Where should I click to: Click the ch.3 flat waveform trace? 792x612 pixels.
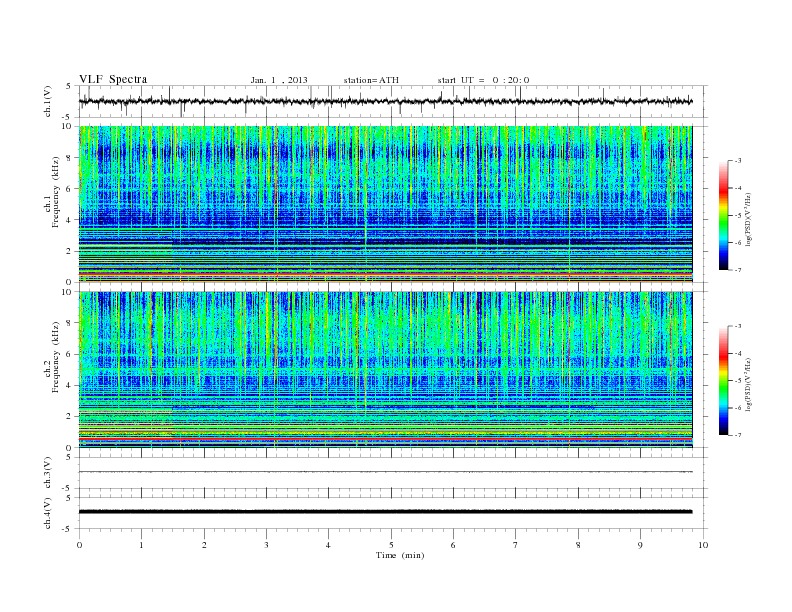(385, 472)
